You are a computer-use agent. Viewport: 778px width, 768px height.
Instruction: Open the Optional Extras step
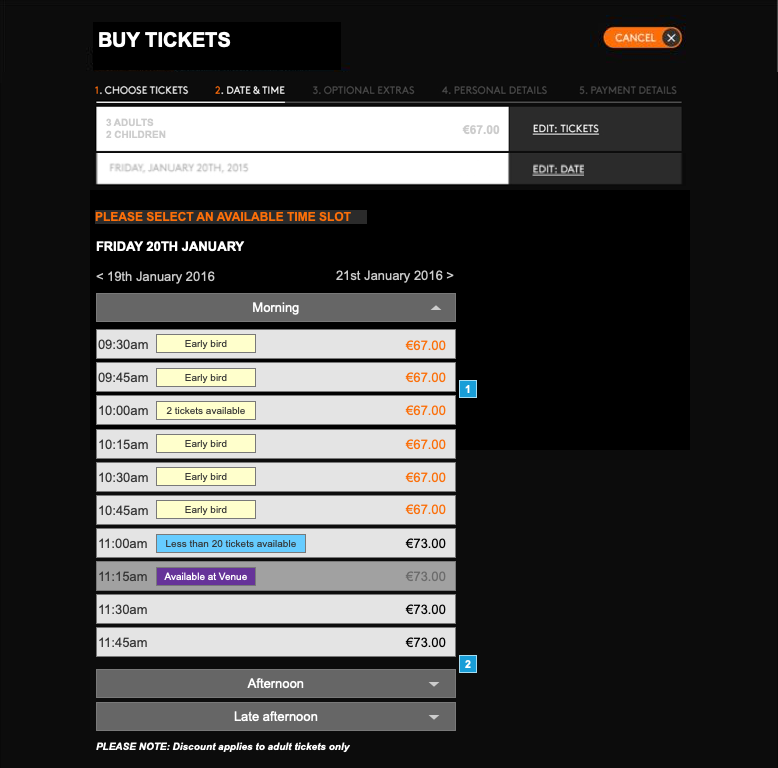click(x=363, y=90)
